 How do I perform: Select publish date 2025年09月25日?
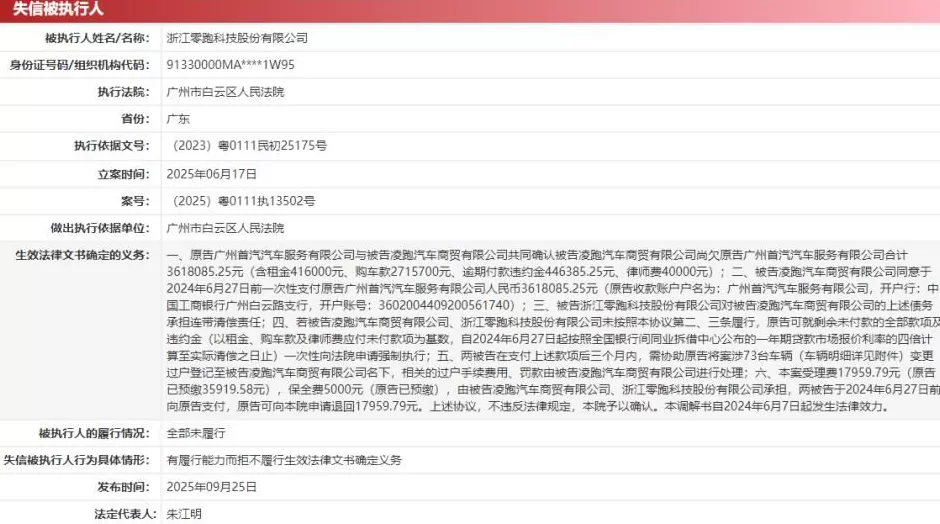click(x=212, y=487)
